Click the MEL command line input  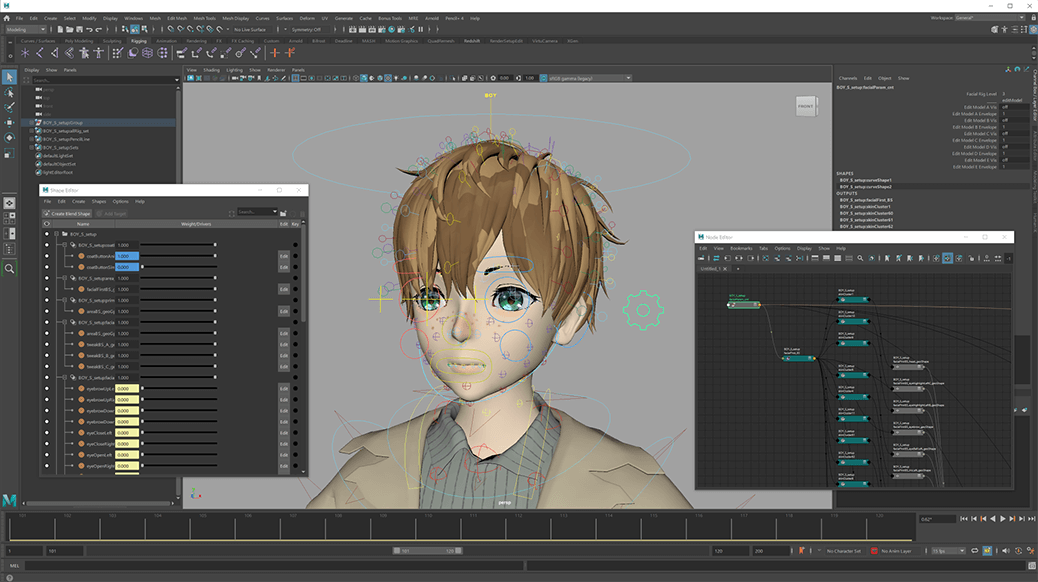tap(273, 565)
